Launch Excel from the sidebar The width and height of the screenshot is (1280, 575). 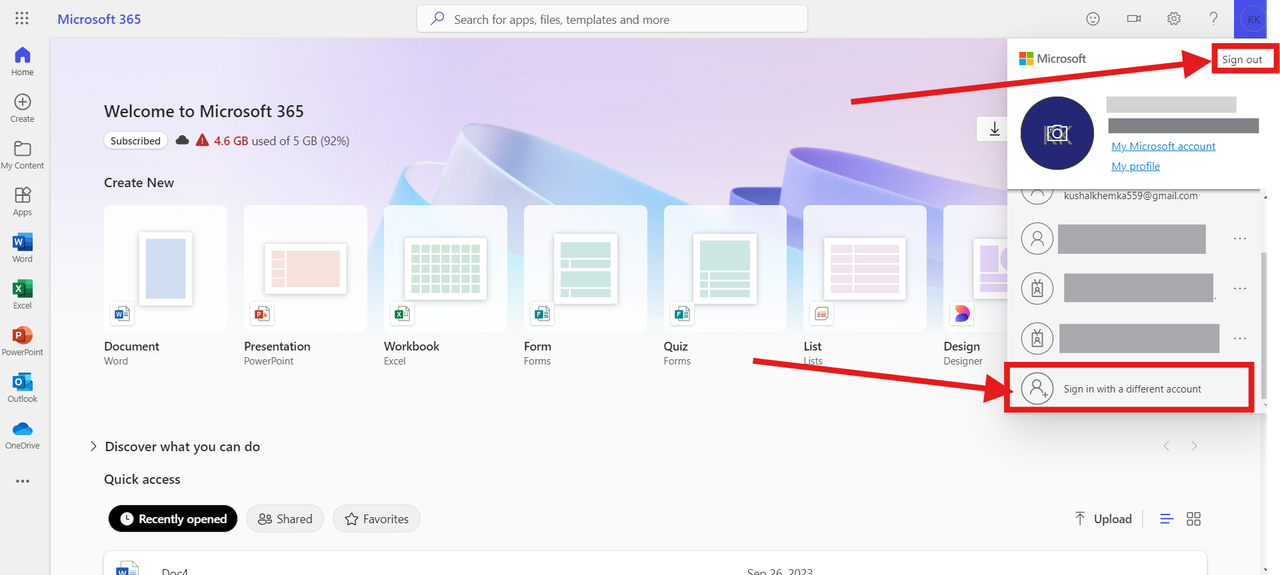[22, 295]
